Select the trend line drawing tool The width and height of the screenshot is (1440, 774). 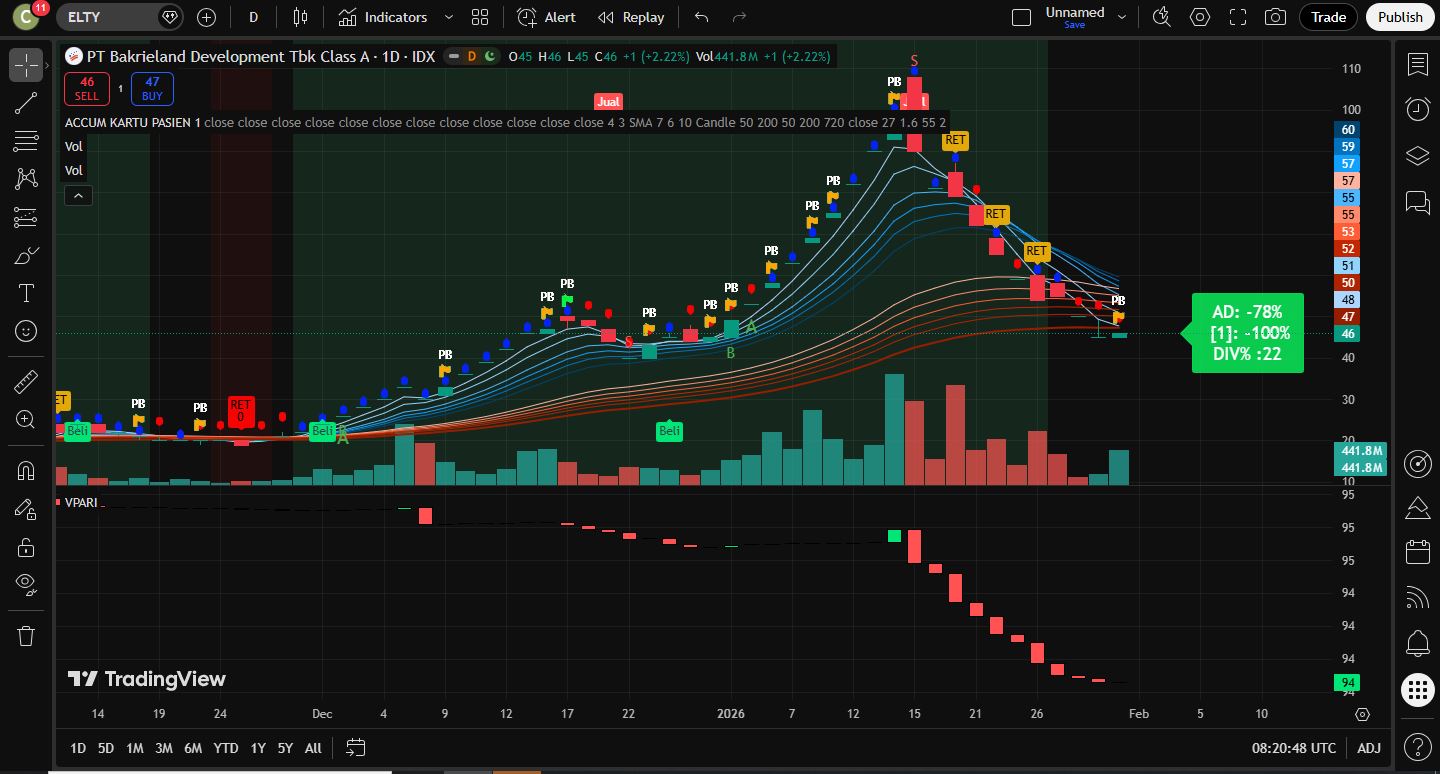pyautogui.click(x=26, y=103)
